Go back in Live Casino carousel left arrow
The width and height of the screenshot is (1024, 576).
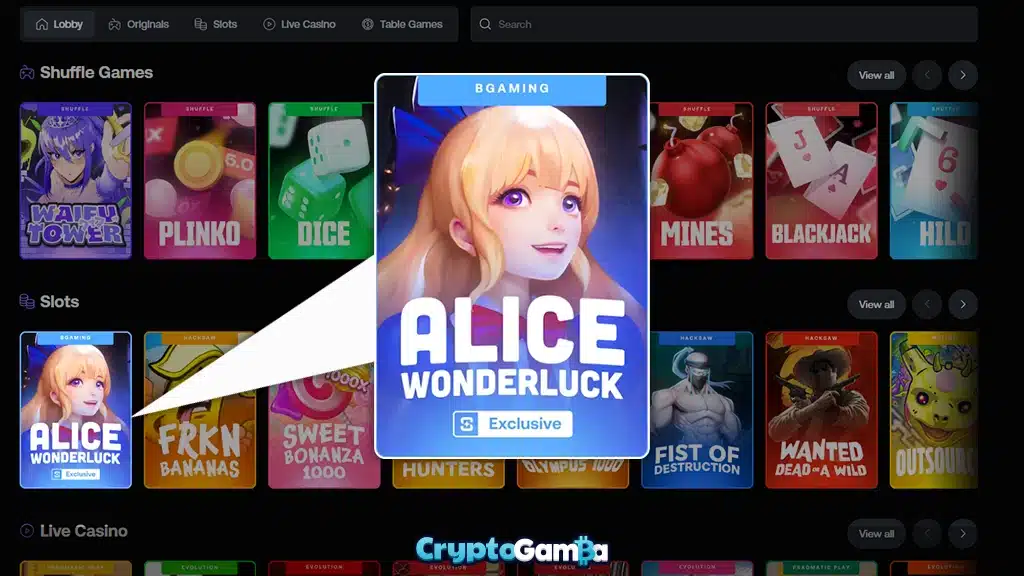coord(927,534)
